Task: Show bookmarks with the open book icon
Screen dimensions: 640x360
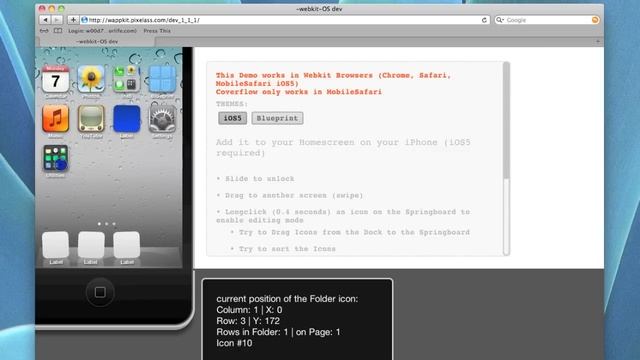Action: click(58, 31)
